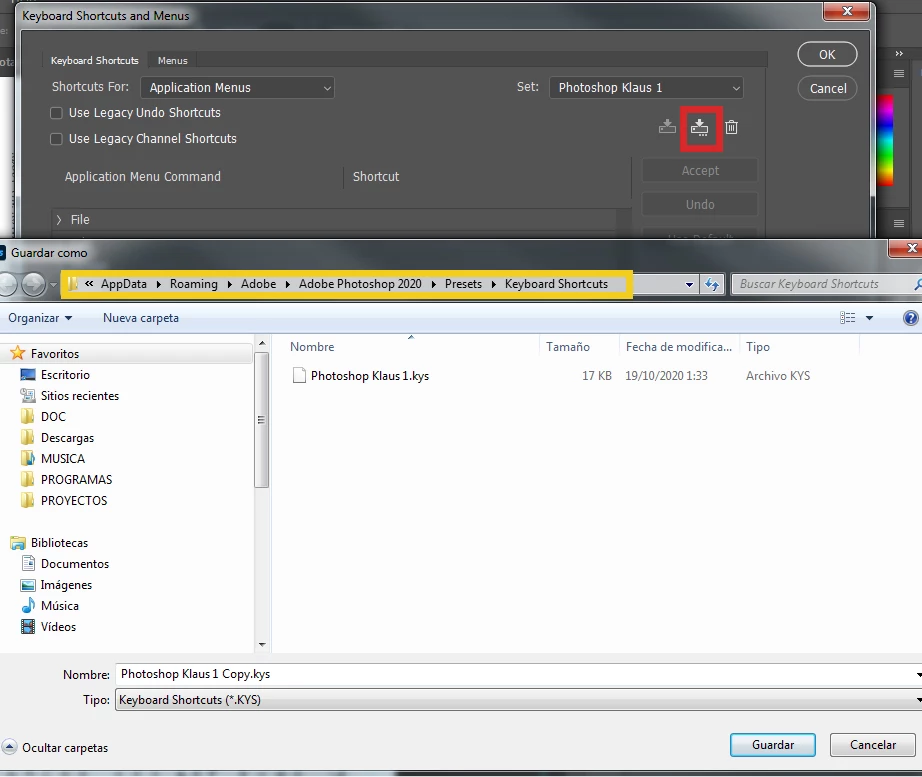Image resolution: width=922 pixels, height=777 pixels.
Task: Click the Photoshop panel collapse double-arrow
Action: tap(899, 54)
